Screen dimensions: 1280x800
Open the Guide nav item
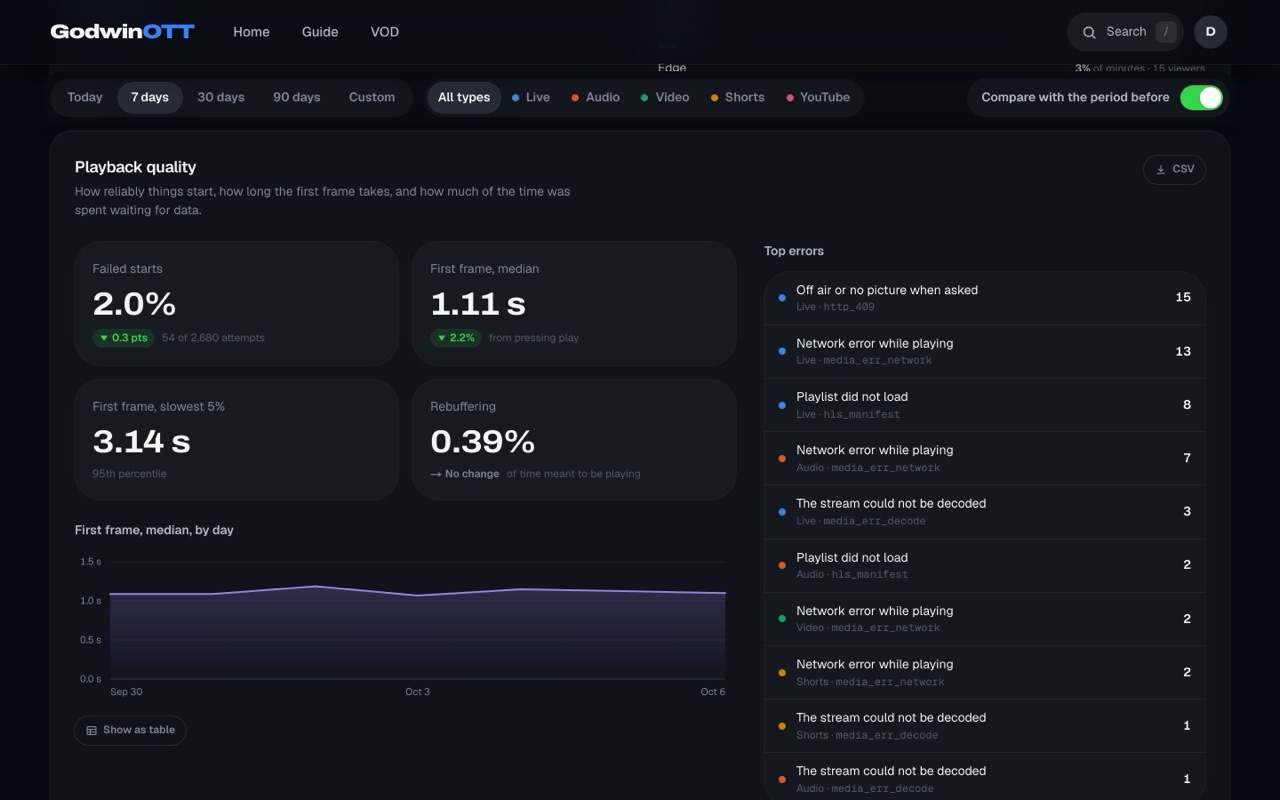[x=320, y=32]
